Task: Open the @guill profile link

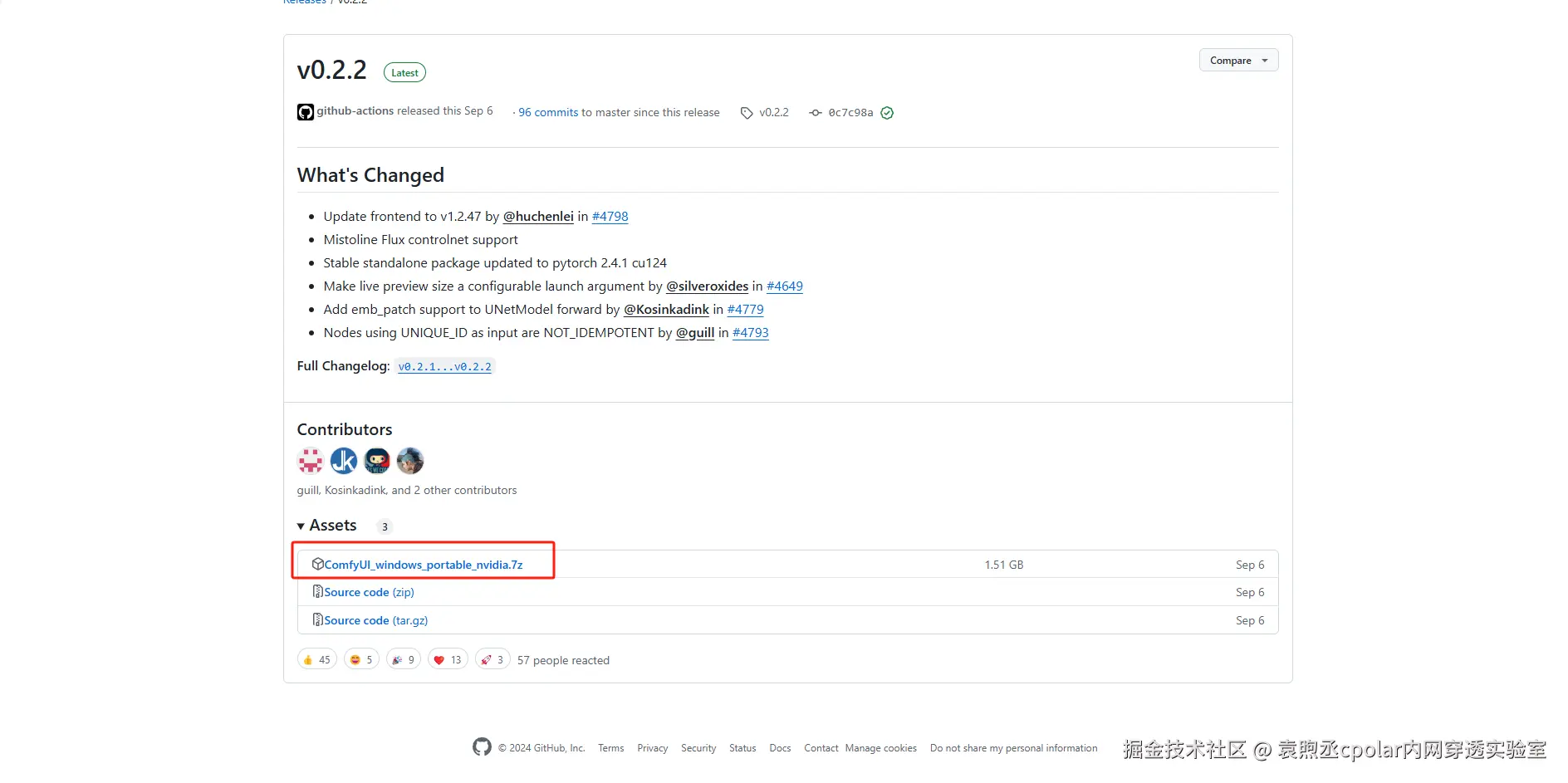Action: tap(695, 332)
